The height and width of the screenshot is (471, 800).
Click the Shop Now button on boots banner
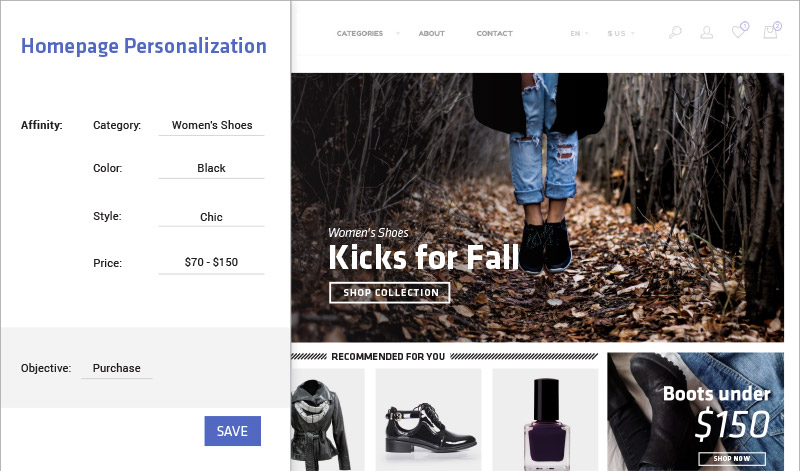click(732, 458)
